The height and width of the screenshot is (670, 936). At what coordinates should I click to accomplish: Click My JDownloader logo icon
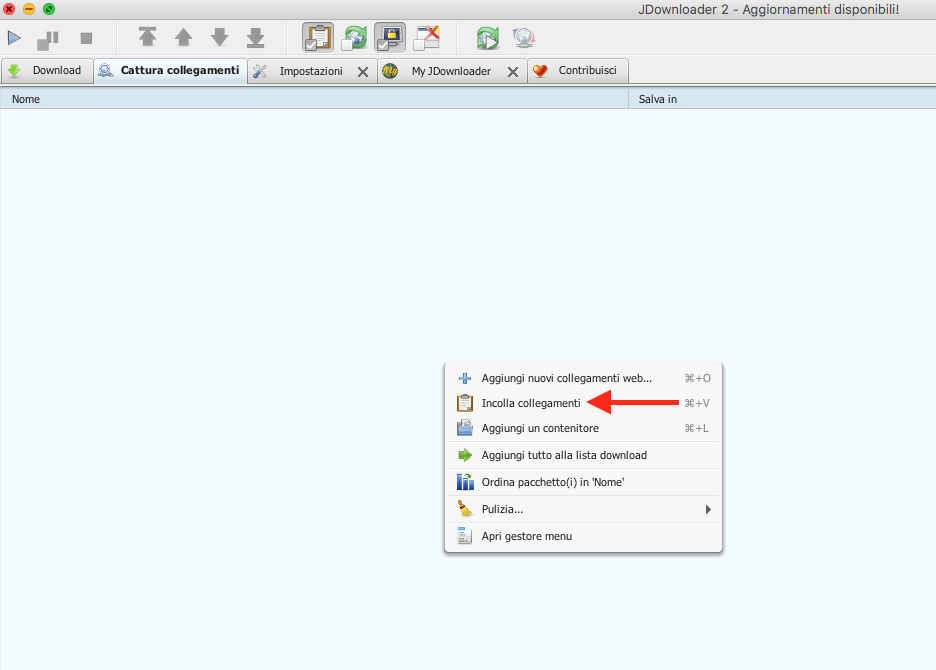[390, 71]
